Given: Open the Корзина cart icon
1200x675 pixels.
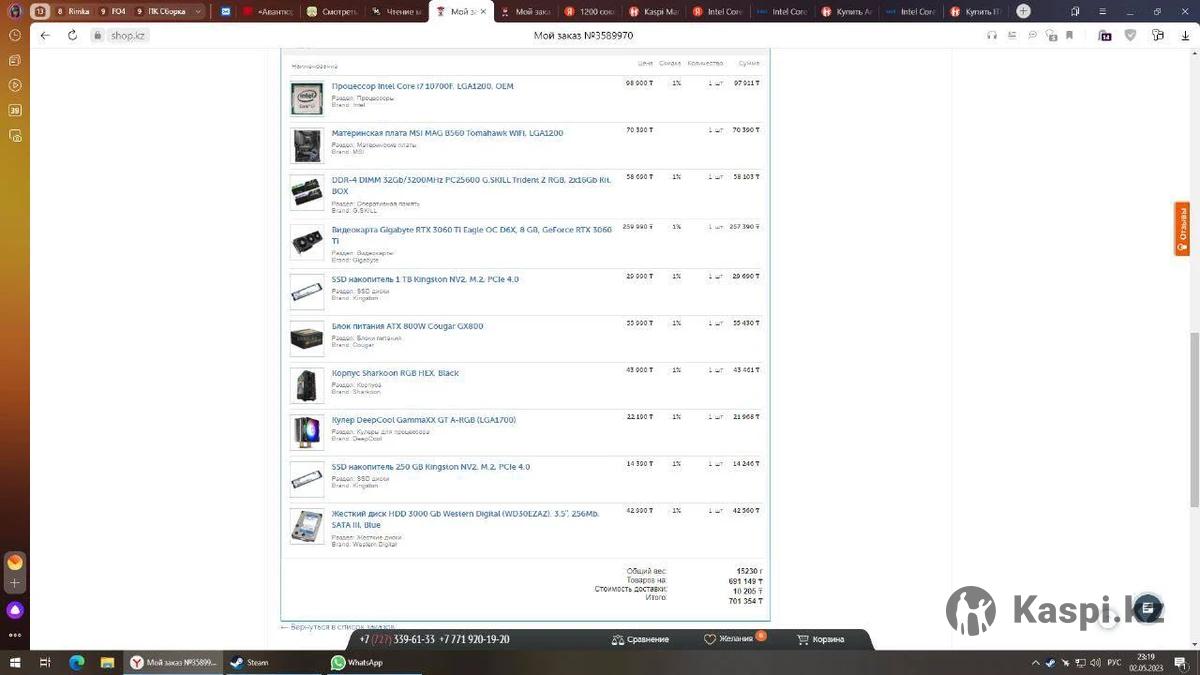Looking at the screenshot, I should [x=820, y=639].
